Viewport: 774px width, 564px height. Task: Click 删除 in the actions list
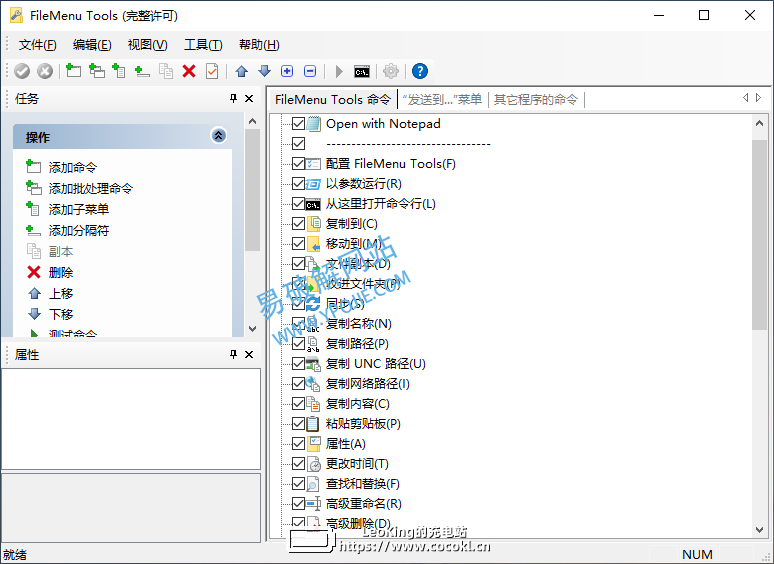coord(61,272)
